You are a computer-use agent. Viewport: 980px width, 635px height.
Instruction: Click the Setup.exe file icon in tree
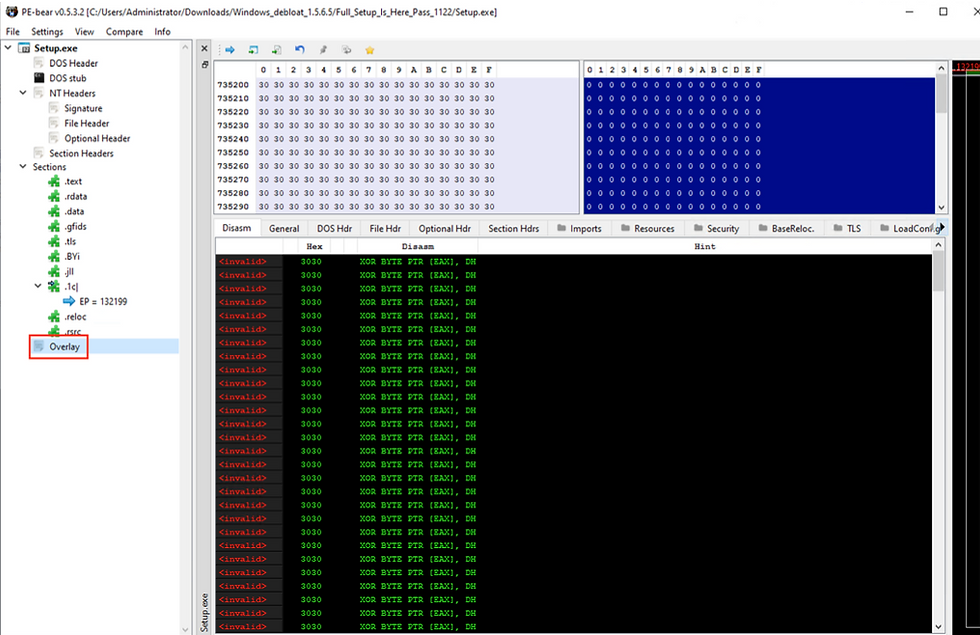click(24, 48)
